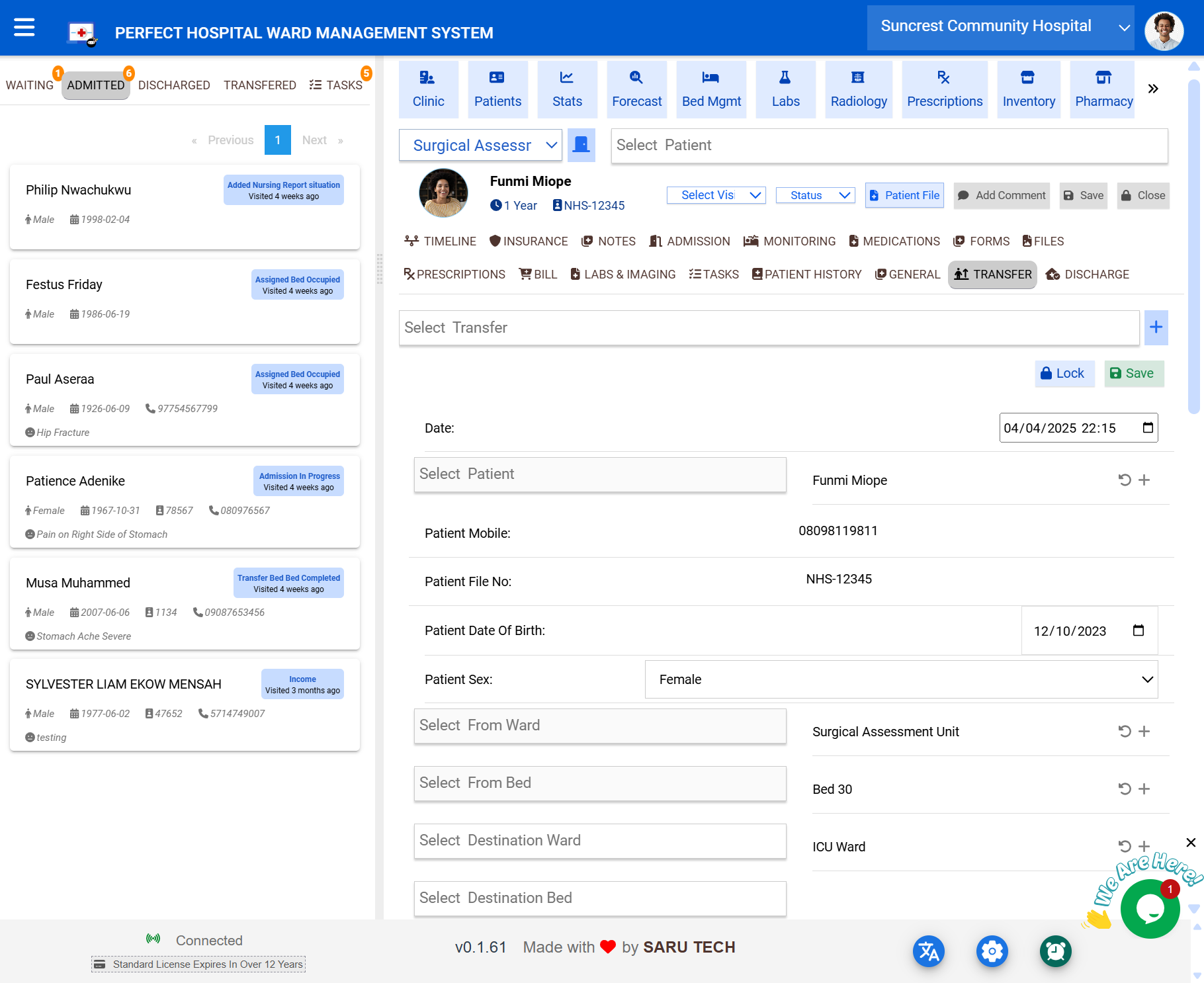
Task: Switch to TASKS tab in left panel
Action: tap(336, 85)
